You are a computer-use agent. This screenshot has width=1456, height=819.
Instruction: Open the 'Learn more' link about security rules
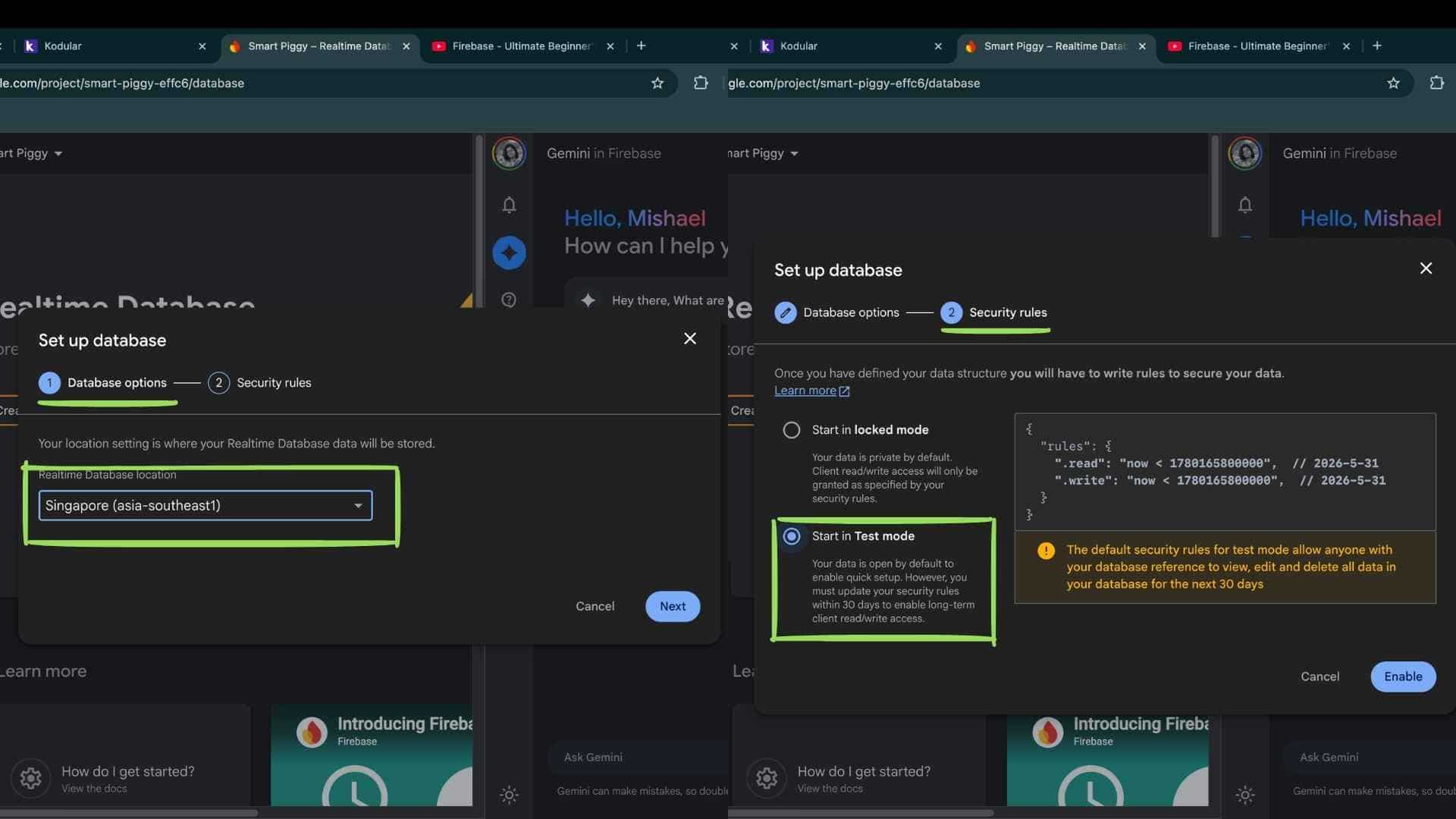click(x=811, y=391)
